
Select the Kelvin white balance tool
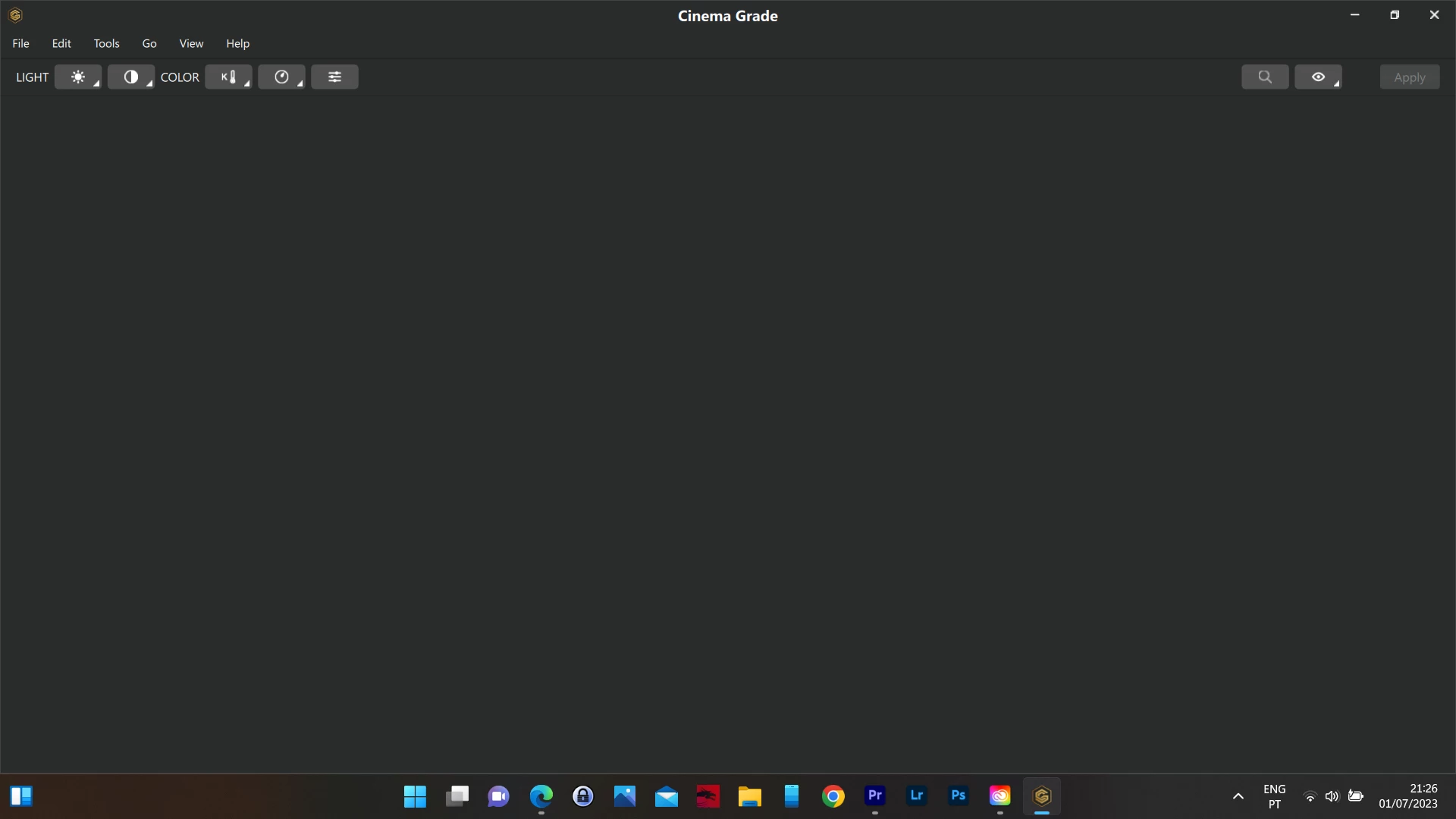tap(228, 77)
